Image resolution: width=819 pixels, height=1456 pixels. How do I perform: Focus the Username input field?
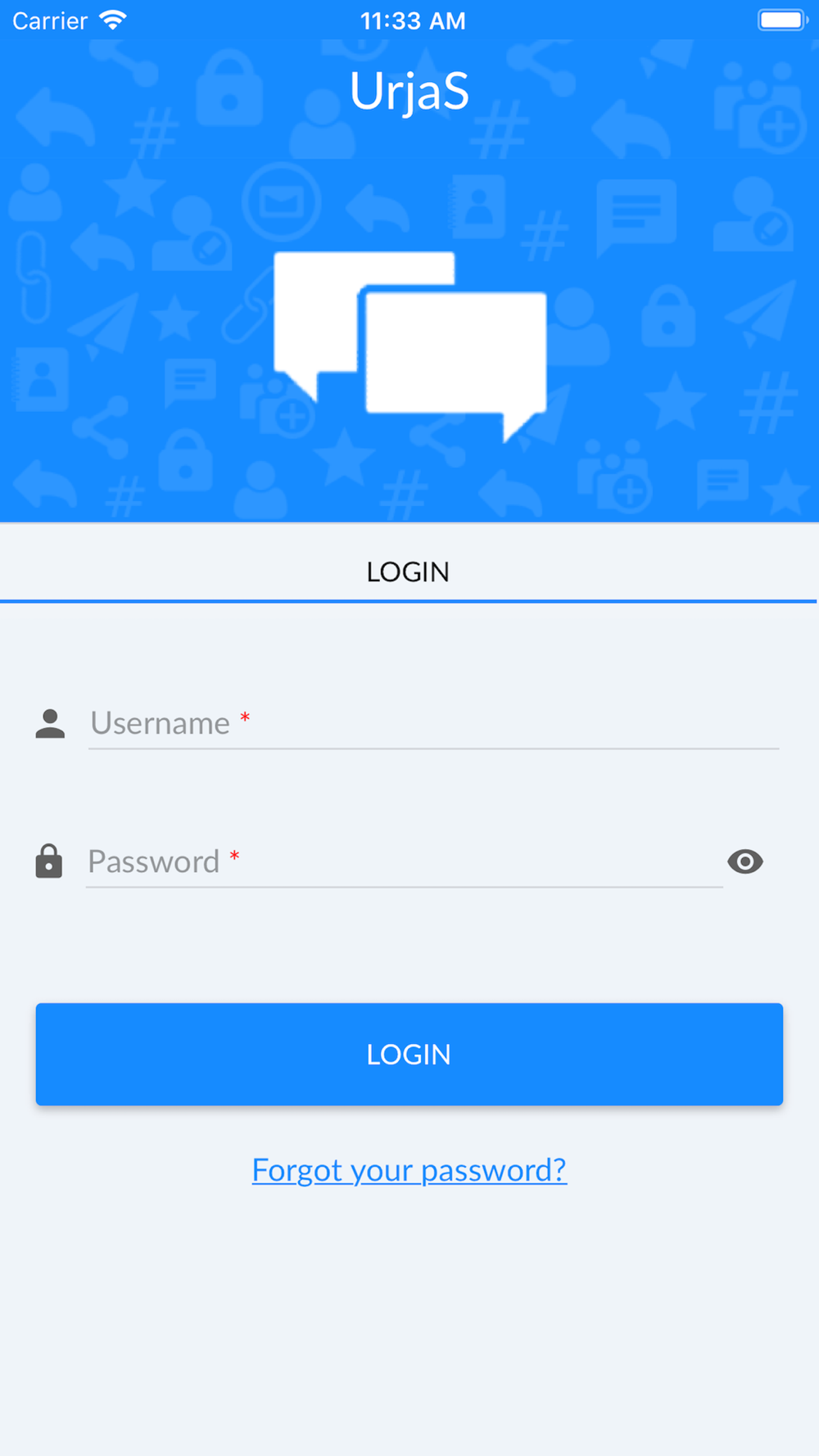point(434,724)
